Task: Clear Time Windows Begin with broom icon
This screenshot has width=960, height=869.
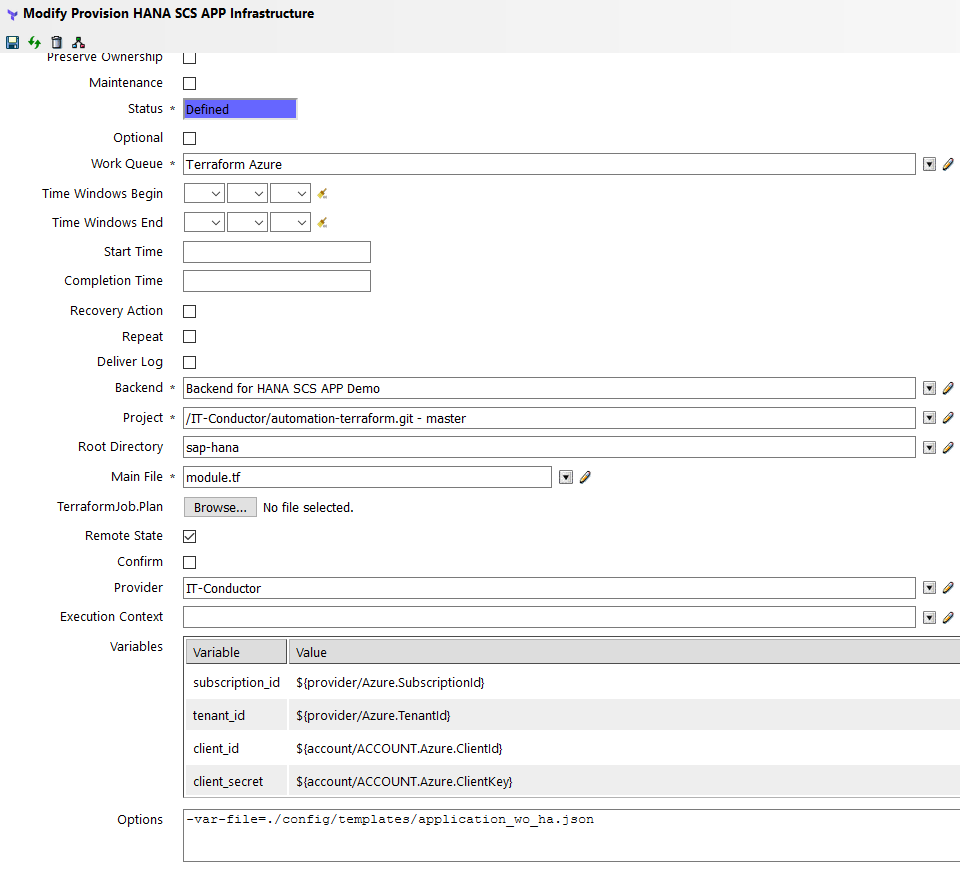Action: (x=322, y=194)
